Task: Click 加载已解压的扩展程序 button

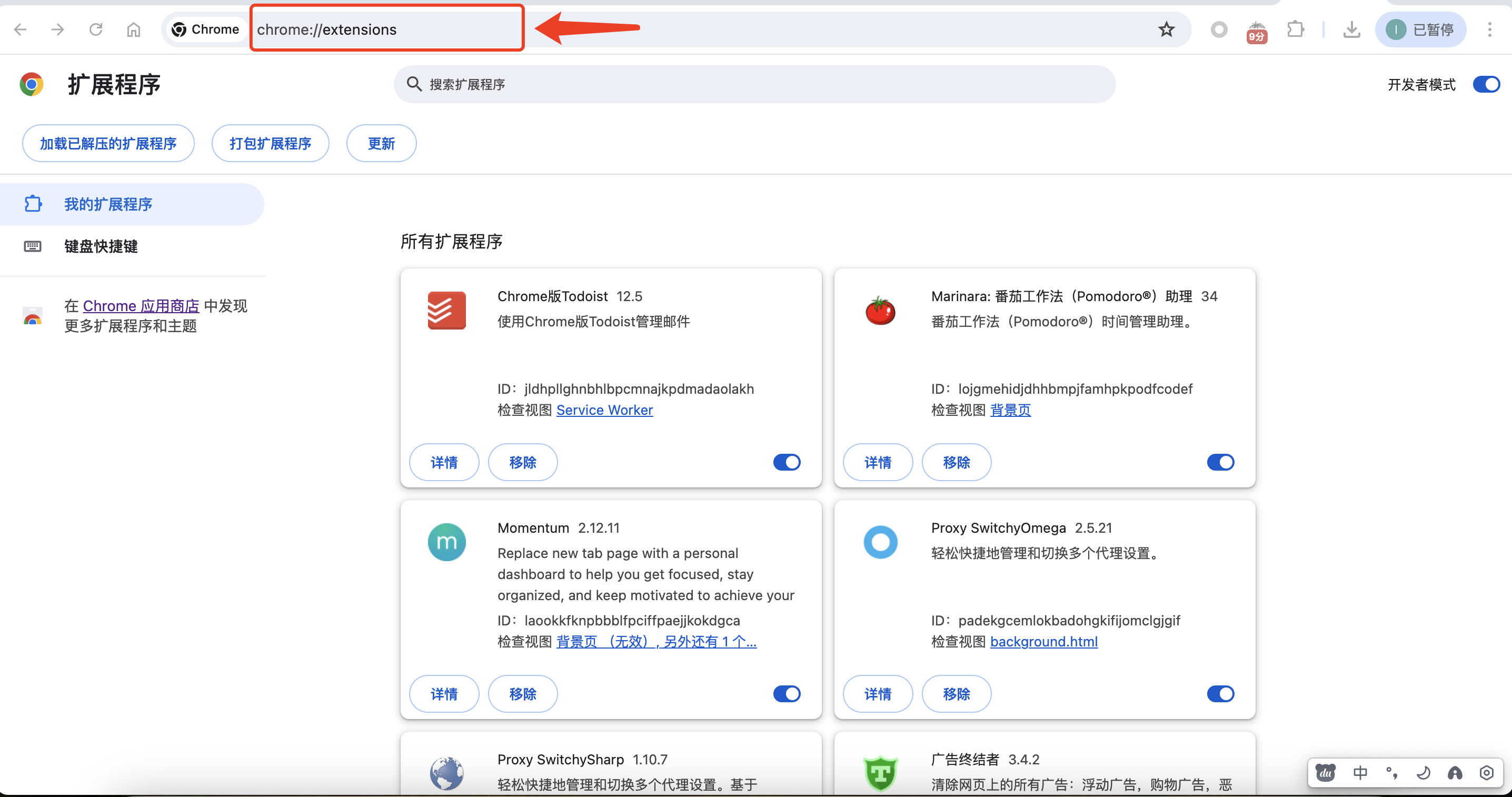Action: point(108,143)
